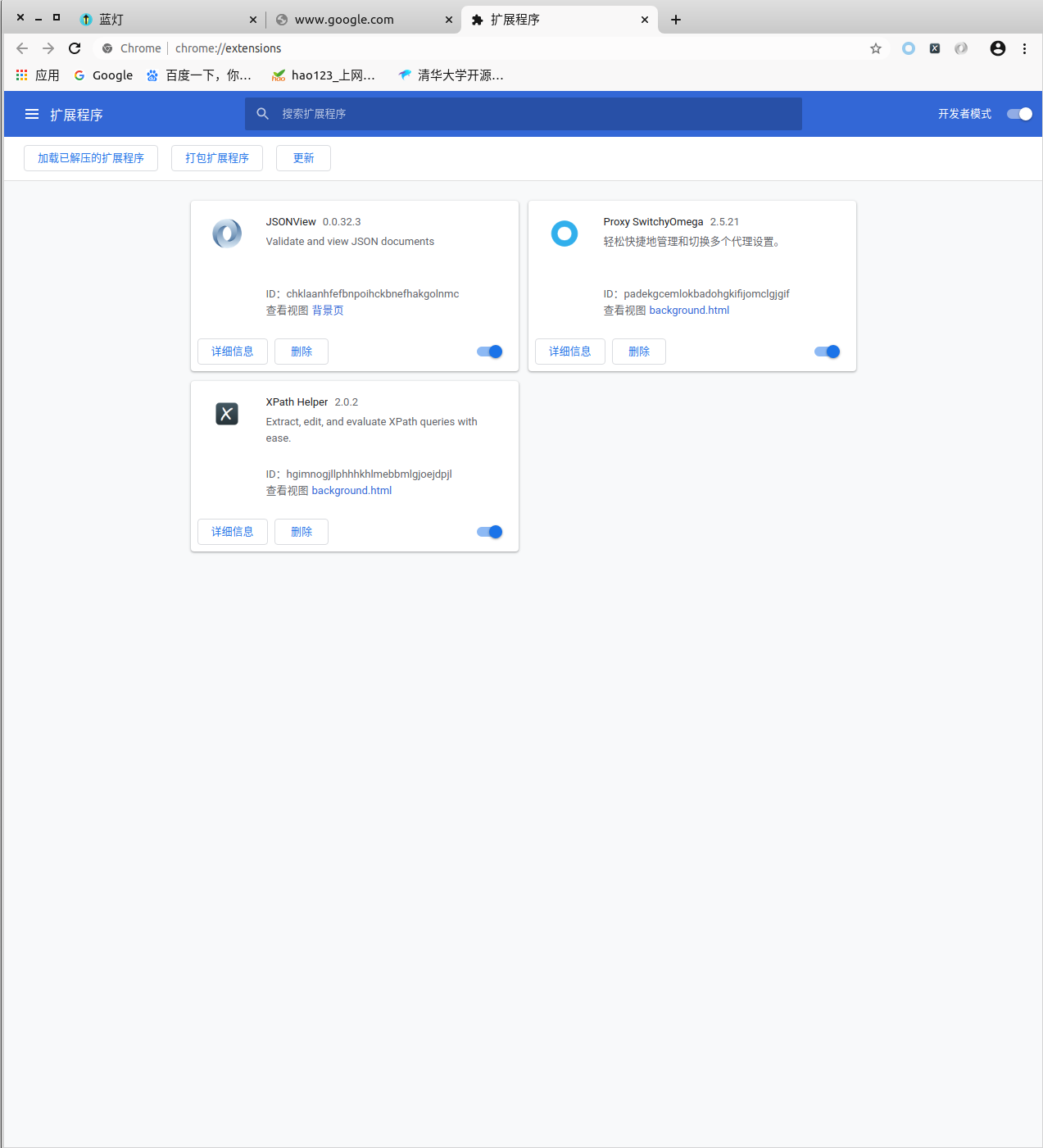Toggle 开发者模式 developer mode switch
The height and width of the screenshot is (1148, 1043).
point(1019,114)
